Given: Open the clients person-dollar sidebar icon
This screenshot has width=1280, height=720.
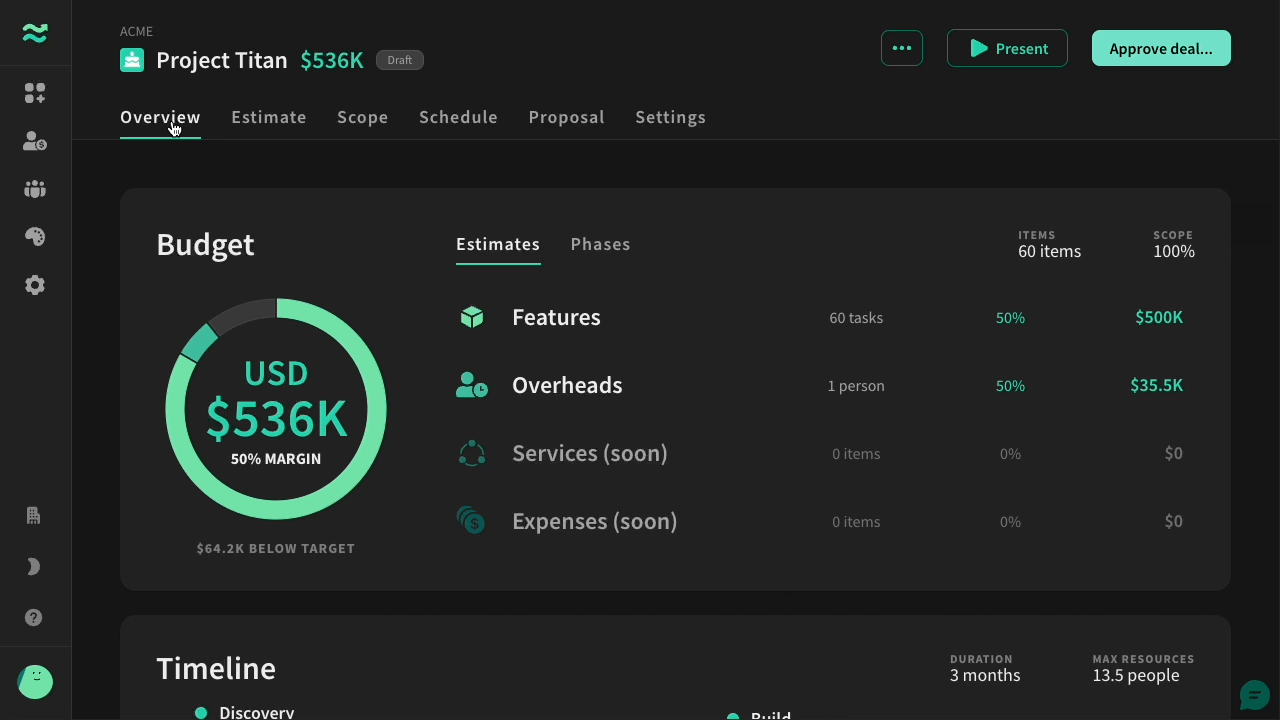Looking at the screenshot, I should point(35,141).
